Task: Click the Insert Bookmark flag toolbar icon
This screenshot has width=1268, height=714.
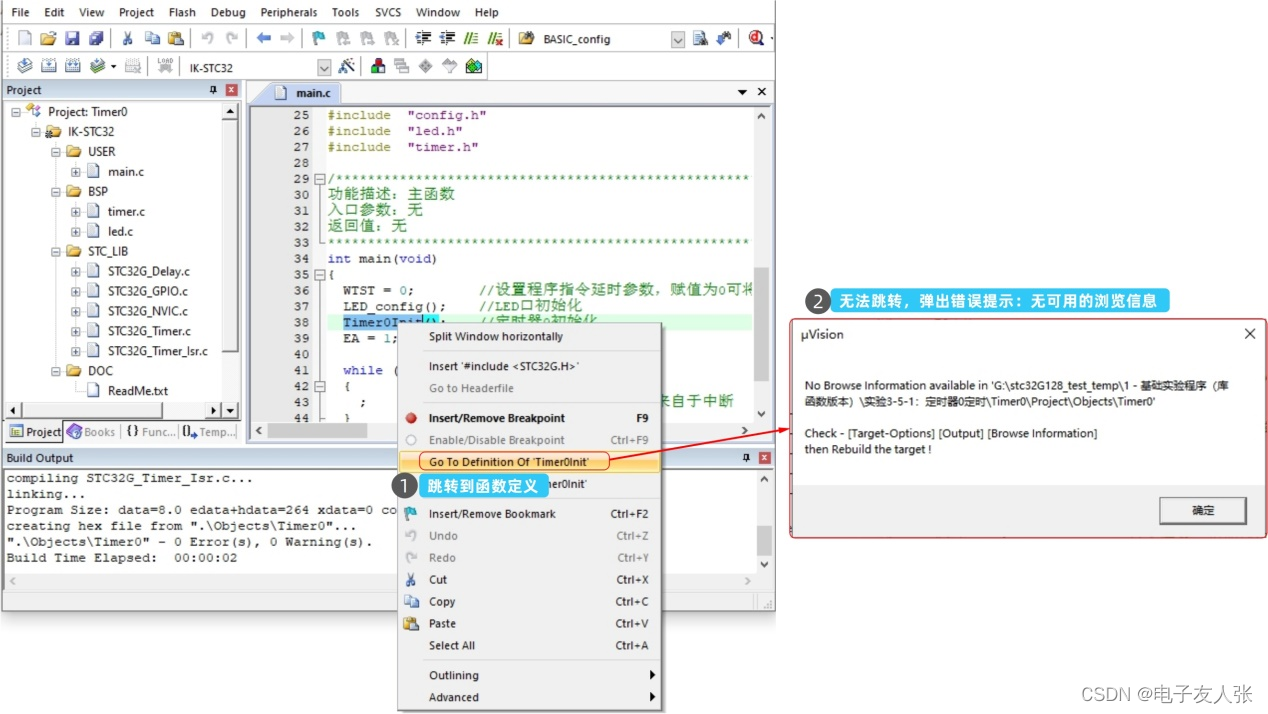Action: tap(318, 38)
